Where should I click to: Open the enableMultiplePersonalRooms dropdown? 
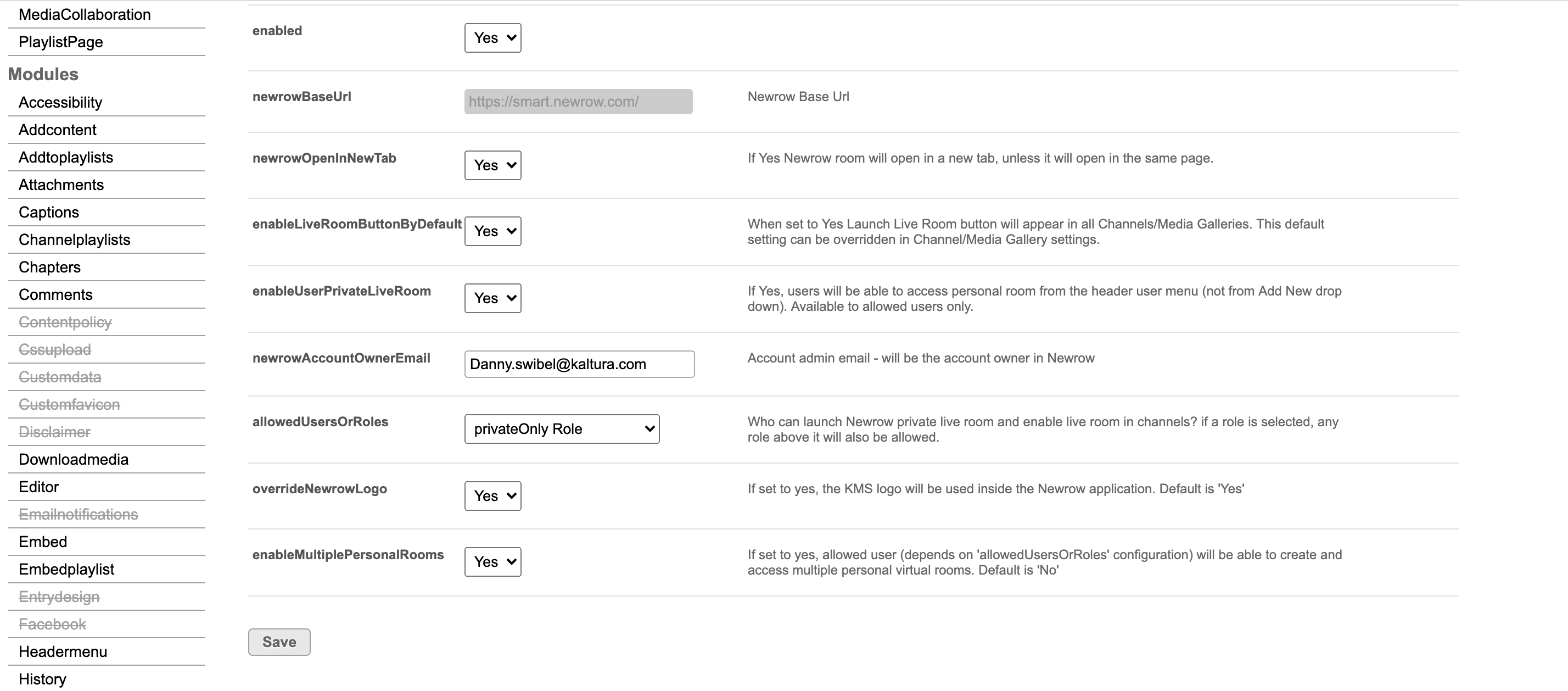coord(492,561)
